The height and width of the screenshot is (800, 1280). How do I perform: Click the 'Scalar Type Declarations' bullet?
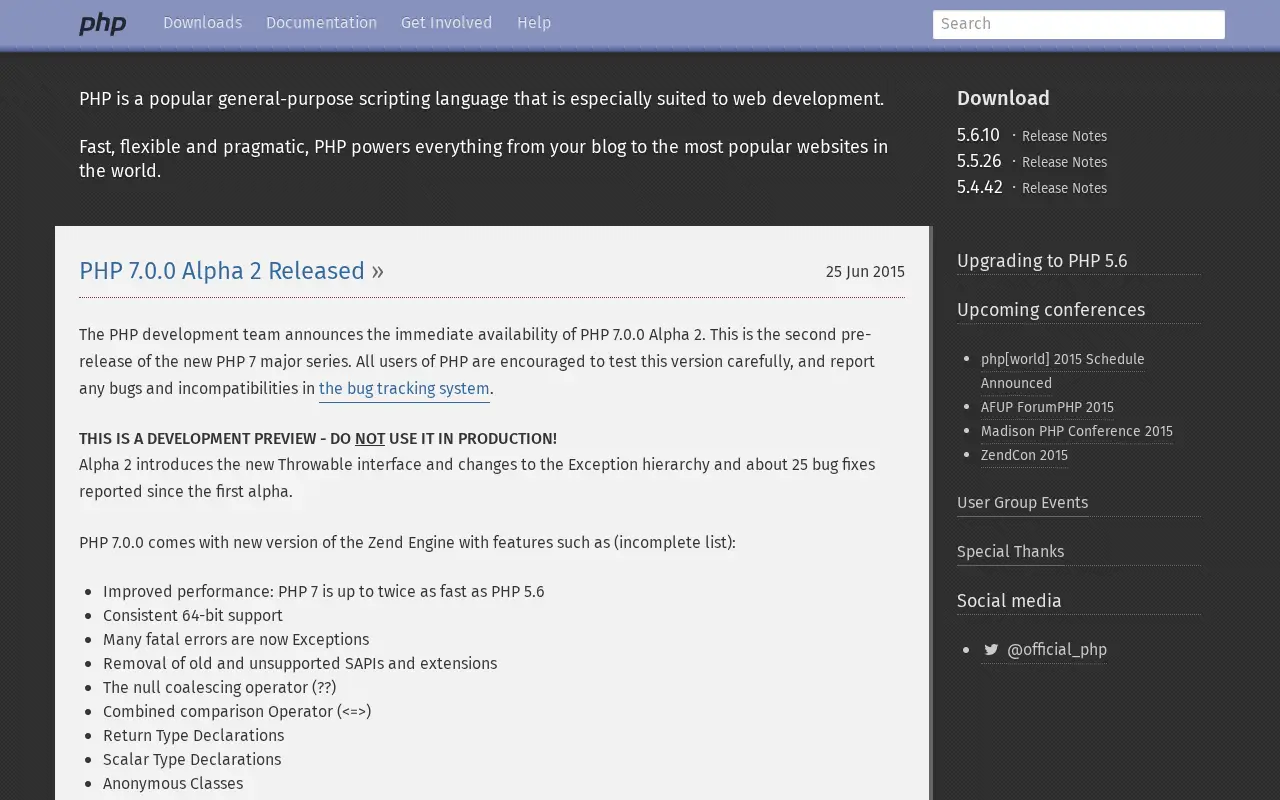(x=192, y=760)
